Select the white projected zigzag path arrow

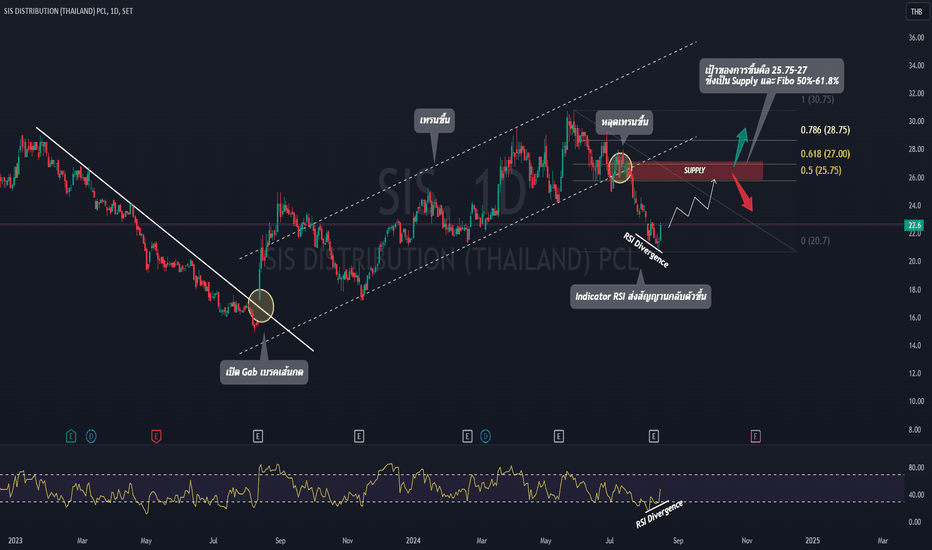coord(692,203)
